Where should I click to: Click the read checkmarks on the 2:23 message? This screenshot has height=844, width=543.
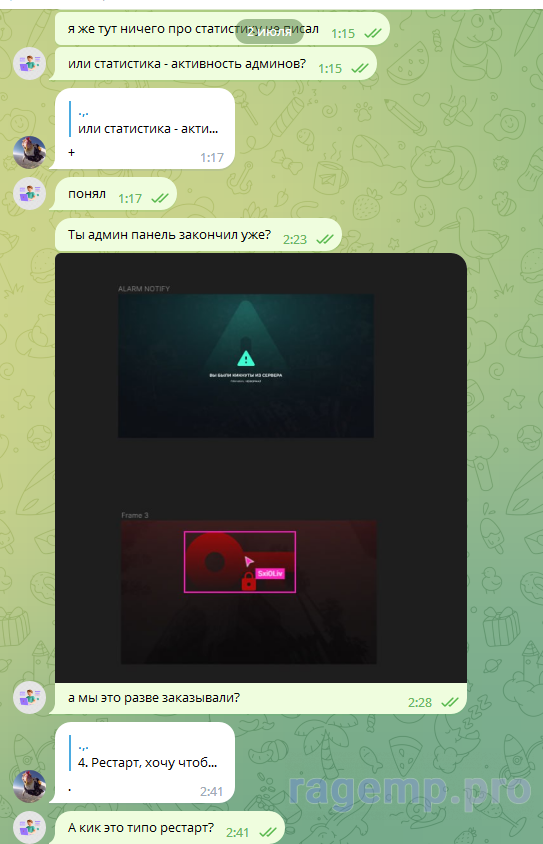[325, 240]
